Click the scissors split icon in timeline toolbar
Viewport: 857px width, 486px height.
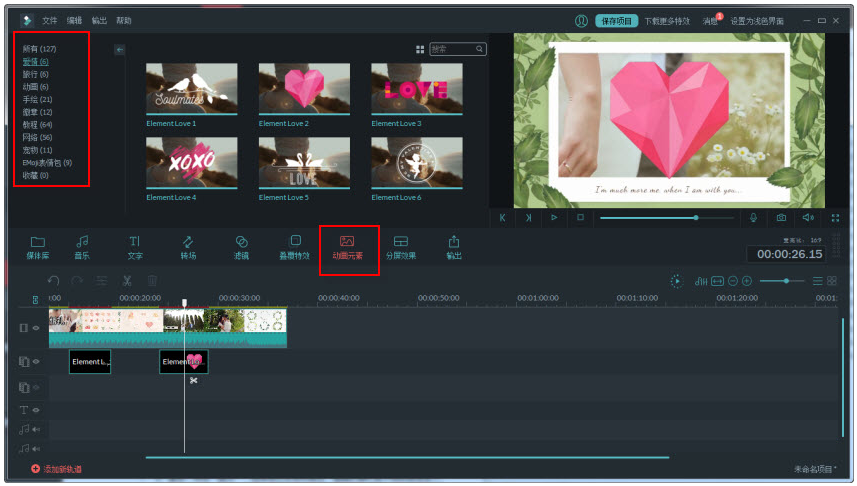[x=128, y=282]
